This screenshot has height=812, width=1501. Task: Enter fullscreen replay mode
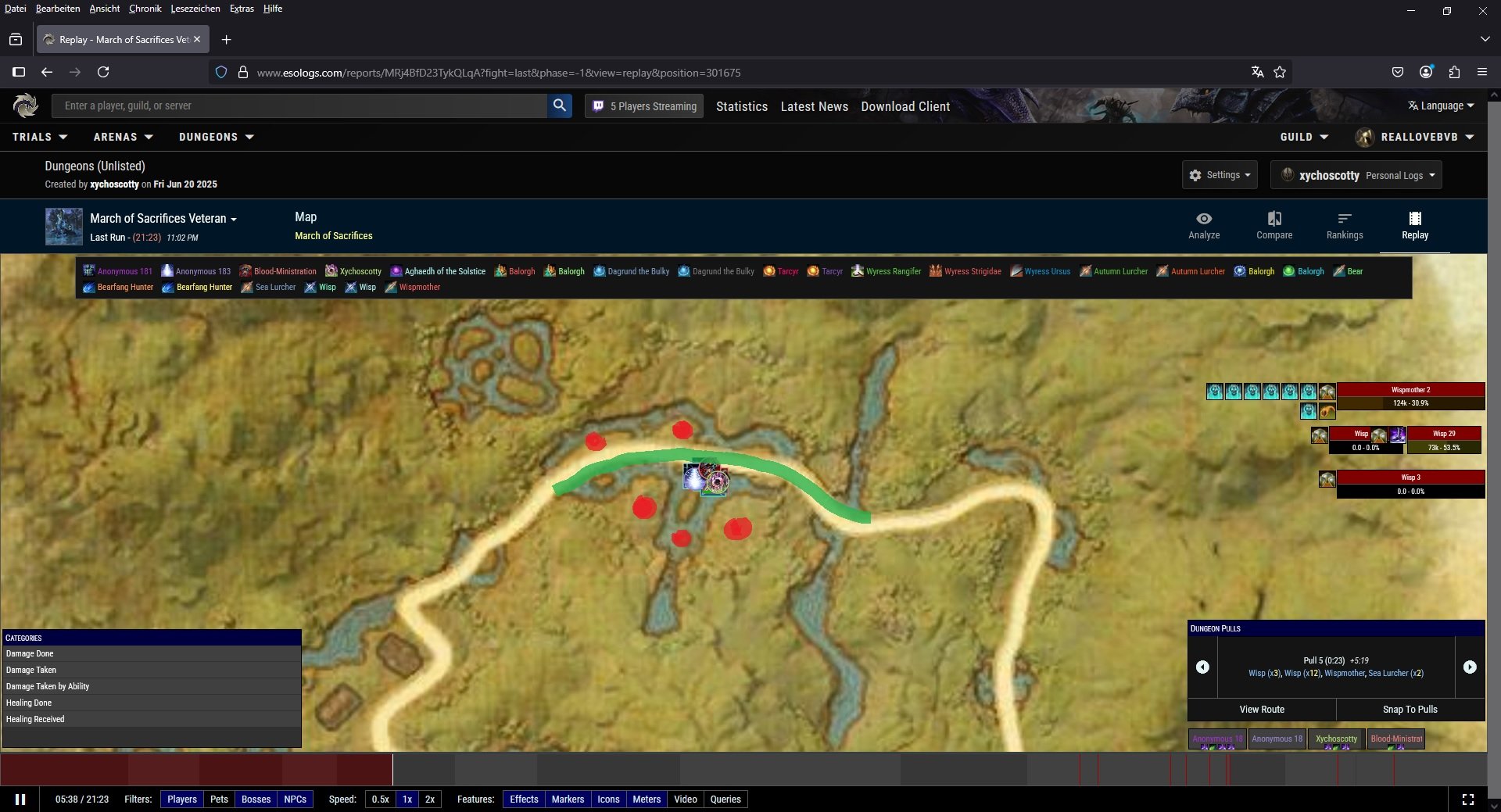1467,799
